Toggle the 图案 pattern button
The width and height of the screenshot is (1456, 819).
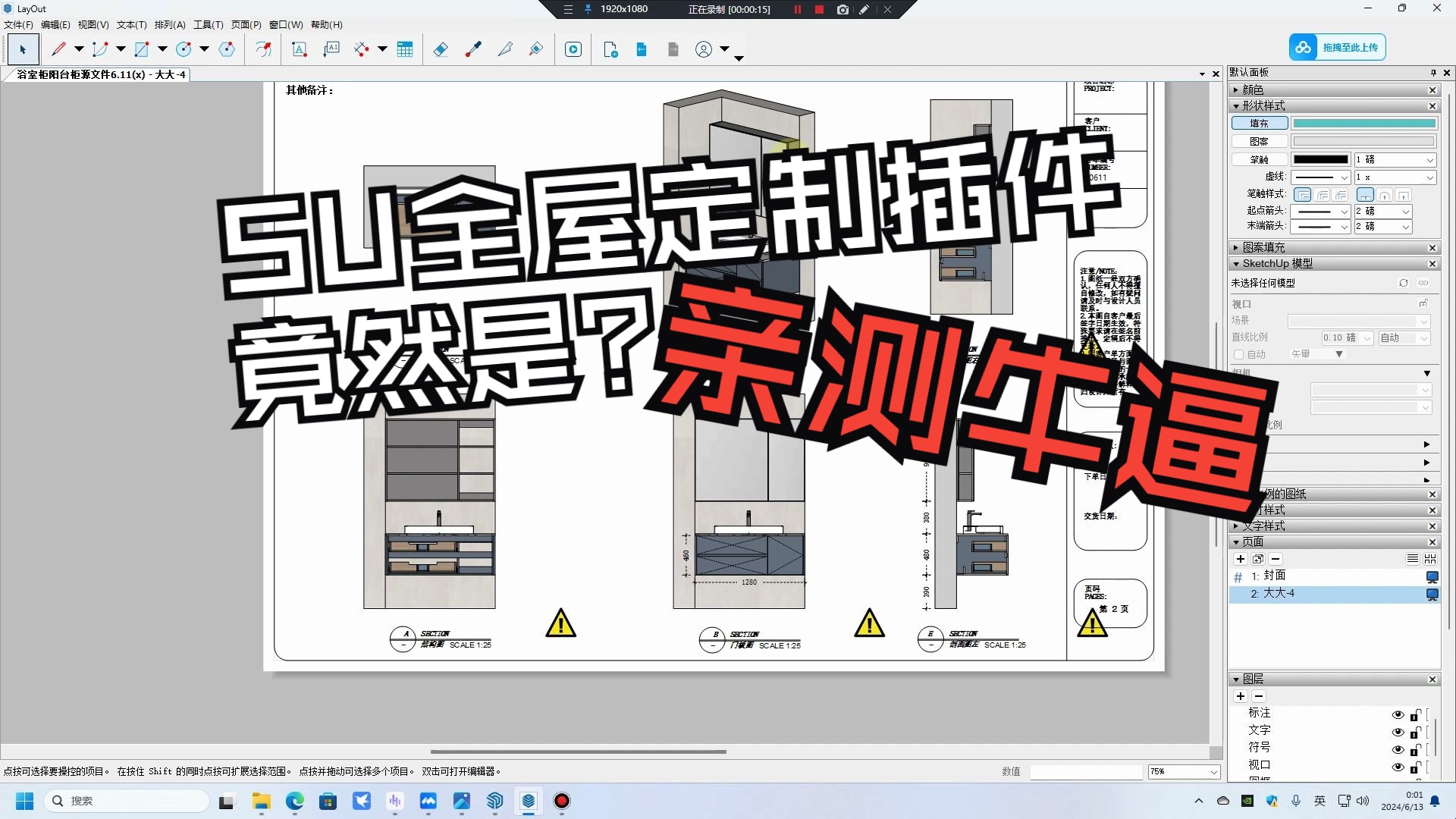coord(1259,141)
